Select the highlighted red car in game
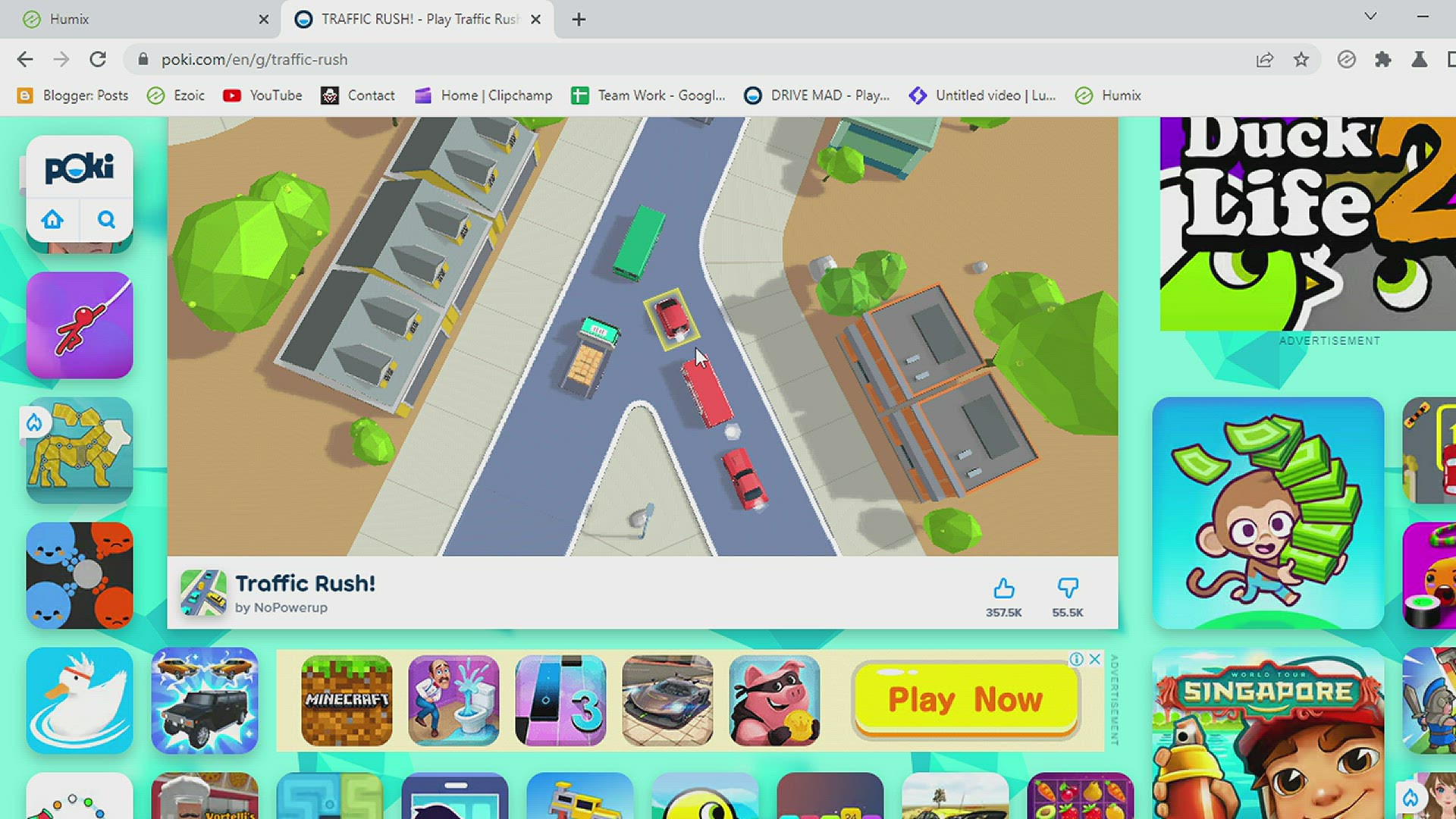The width and height of the screenshot is (1456, 819). click(x=671, y=317)
